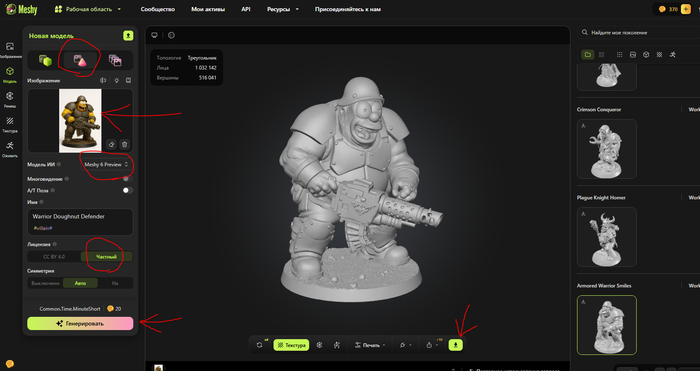Open Мои активы page
The height and width of the screenshot is (371, 700).
[208, 9]
